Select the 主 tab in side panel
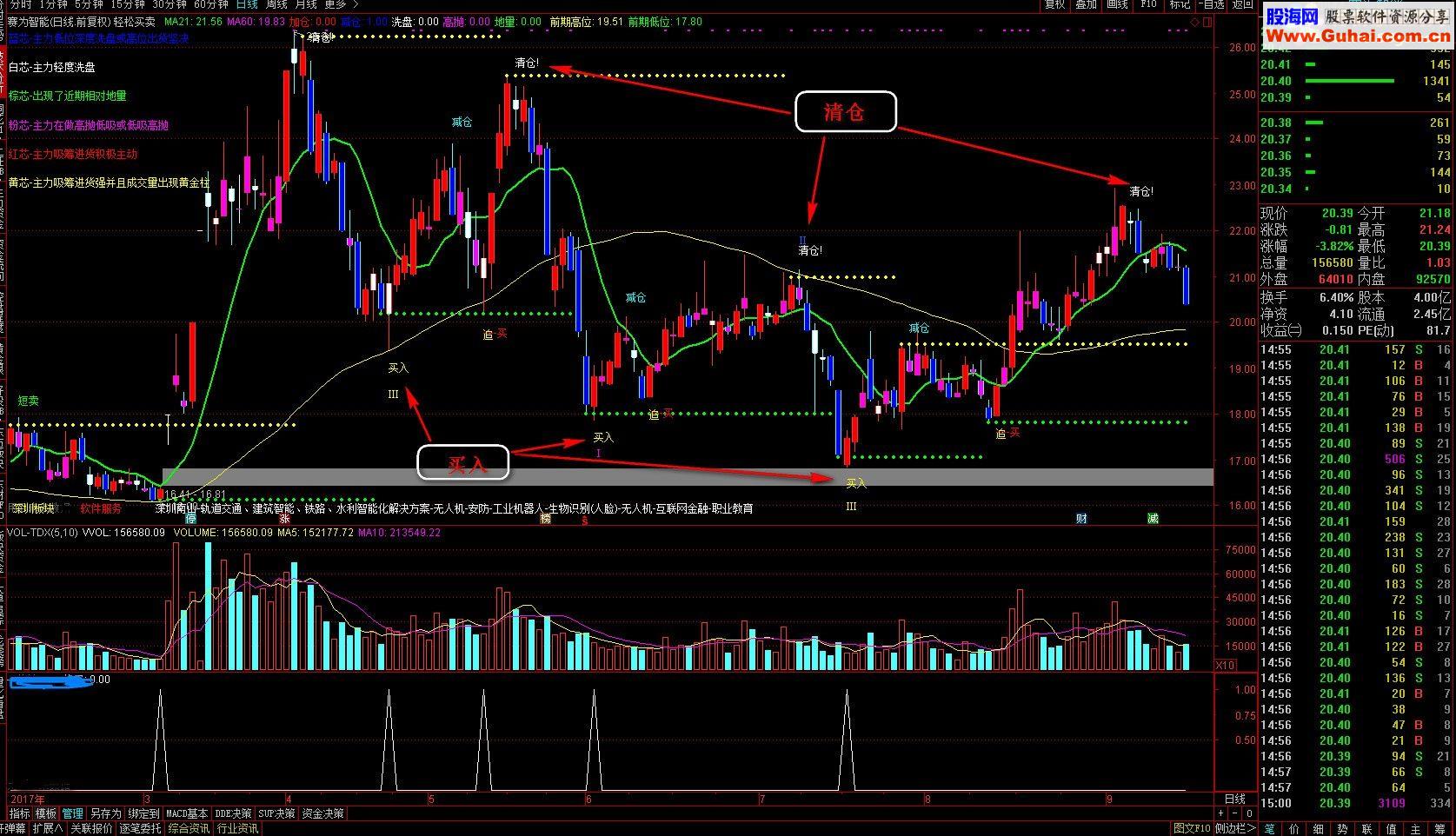 pyautogui.click(x=1416, y=829)
